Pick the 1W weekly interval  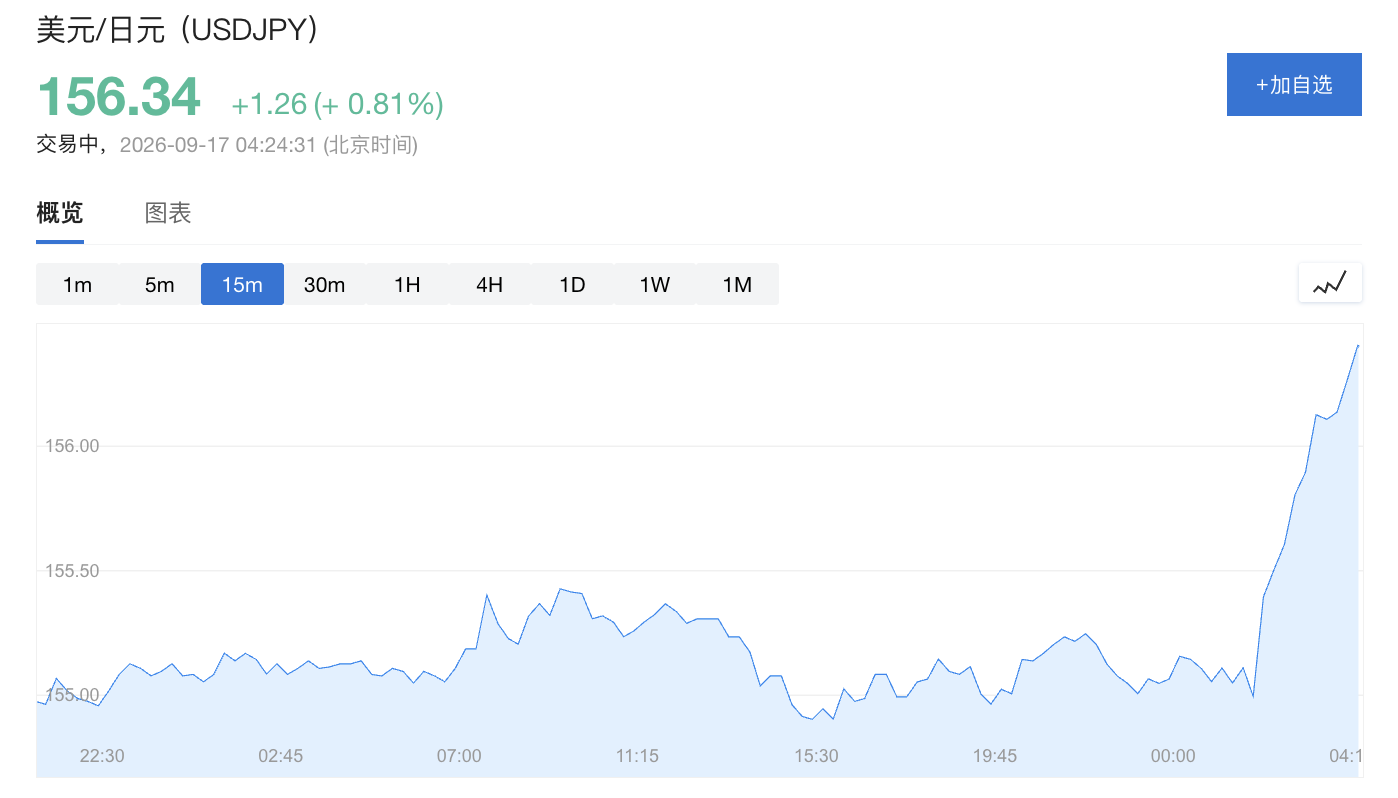coord(655,284)
